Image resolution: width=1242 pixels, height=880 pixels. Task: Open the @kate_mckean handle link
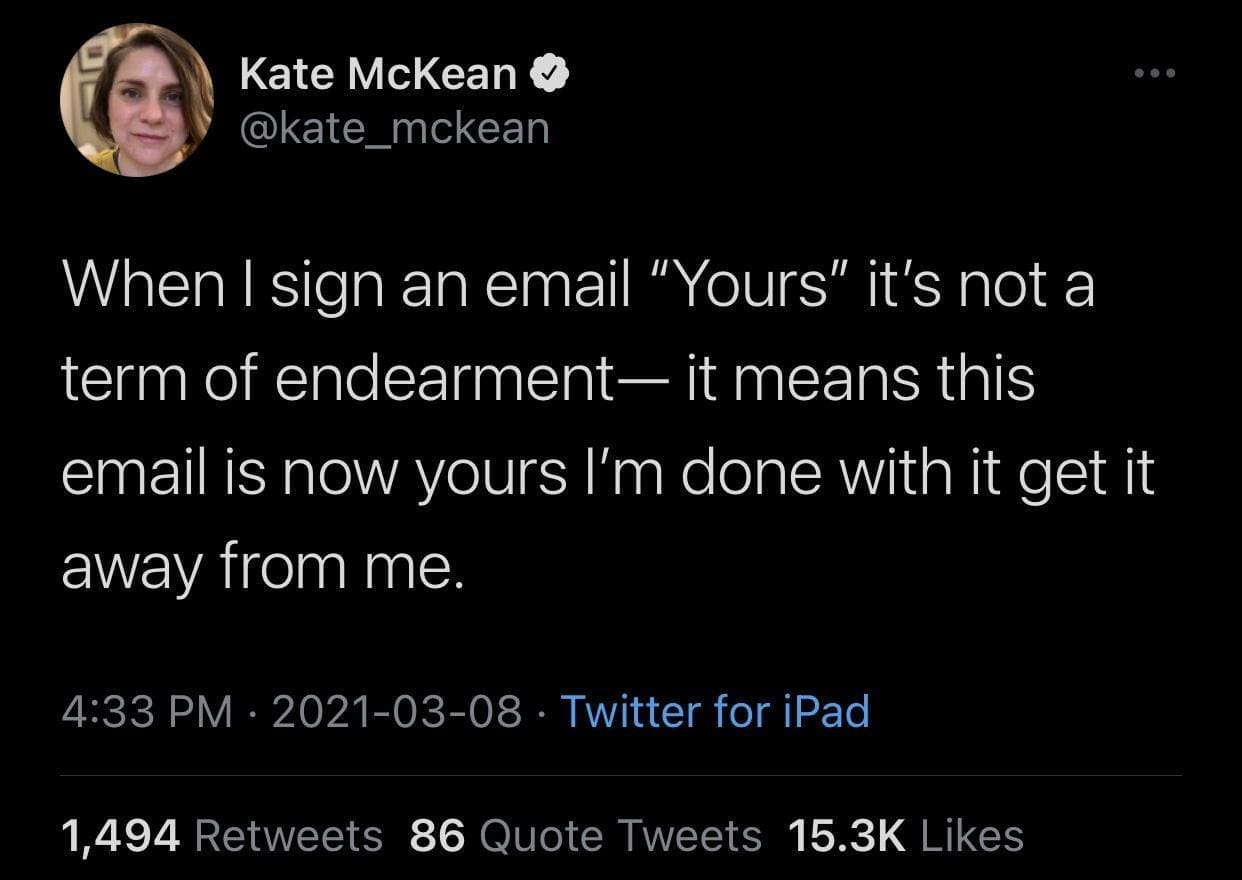click(x=394, y=128)
